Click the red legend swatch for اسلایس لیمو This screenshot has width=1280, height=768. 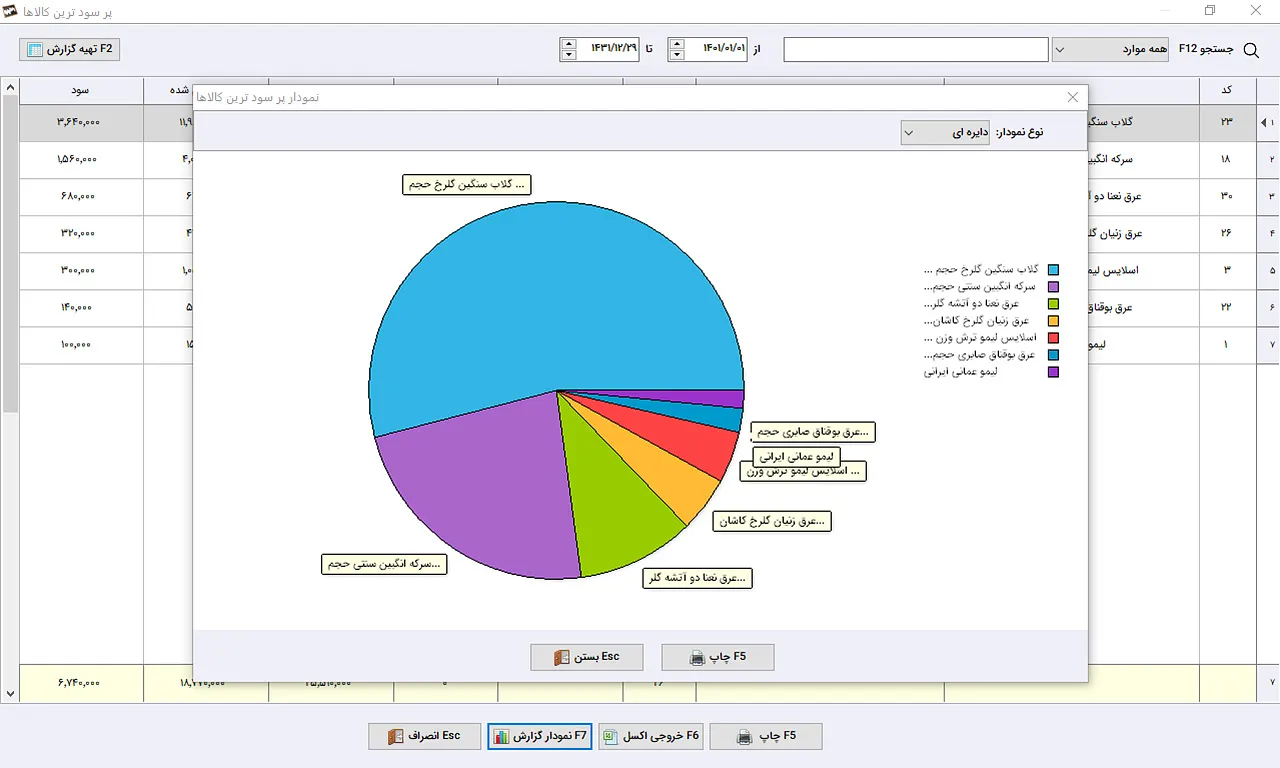1053,338
